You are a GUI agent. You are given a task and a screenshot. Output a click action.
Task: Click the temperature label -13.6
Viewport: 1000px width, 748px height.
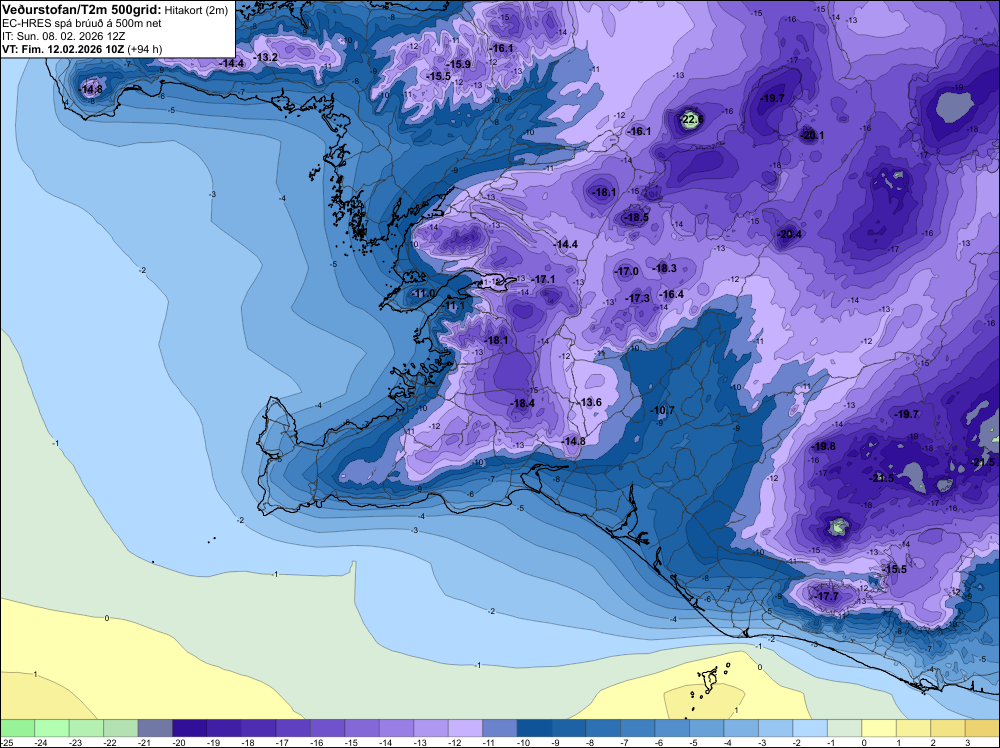pyautogui.click(x=590, y=402)
